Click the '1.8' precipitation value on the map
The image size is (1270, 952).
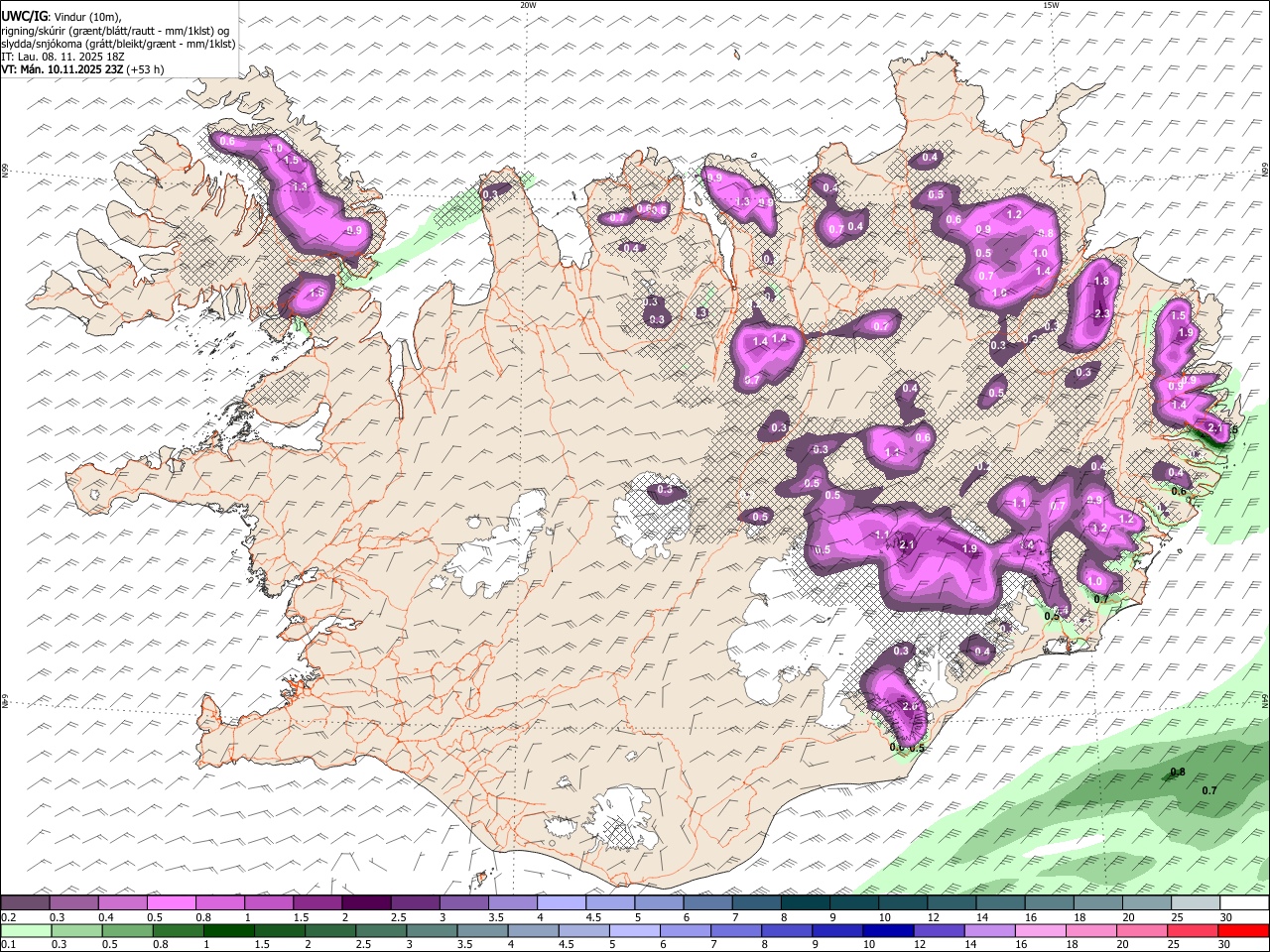point(1101,282)
